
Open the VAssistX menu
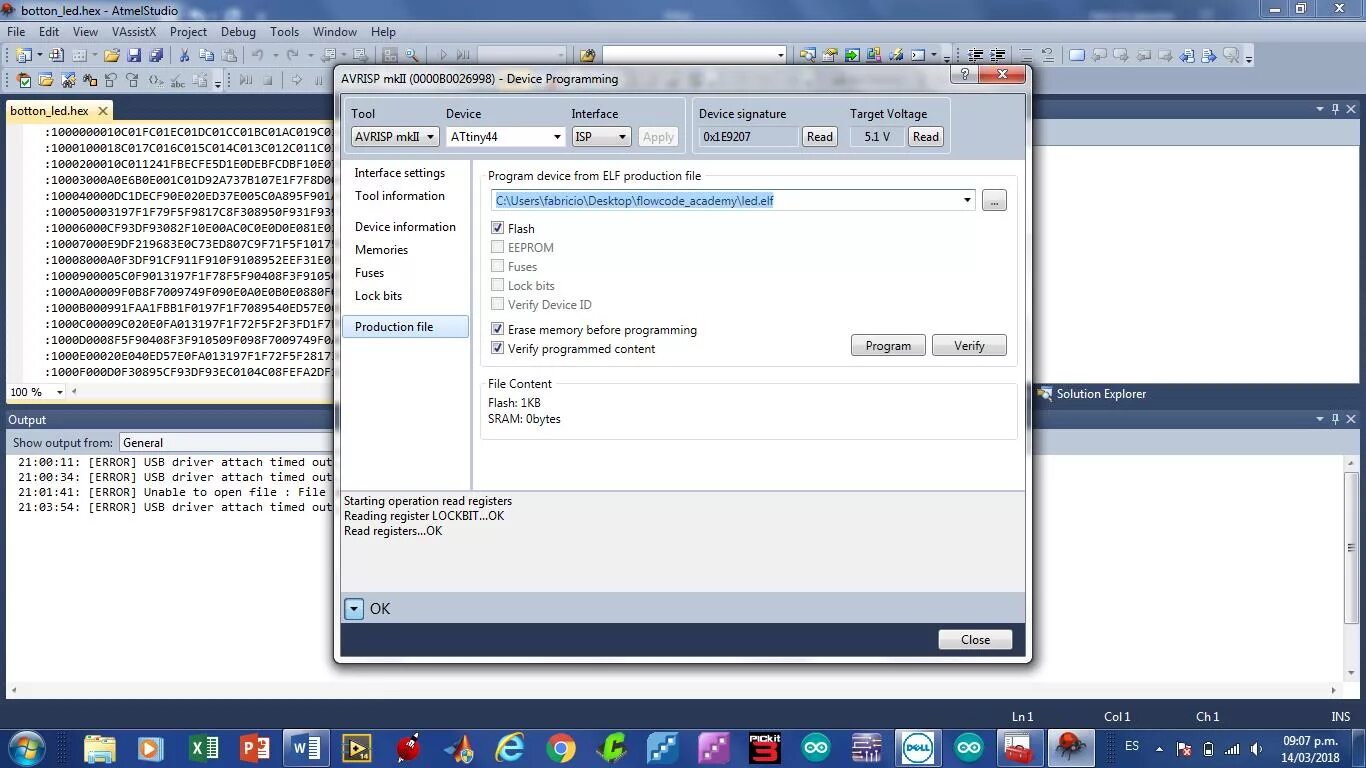tap(134, 31)
